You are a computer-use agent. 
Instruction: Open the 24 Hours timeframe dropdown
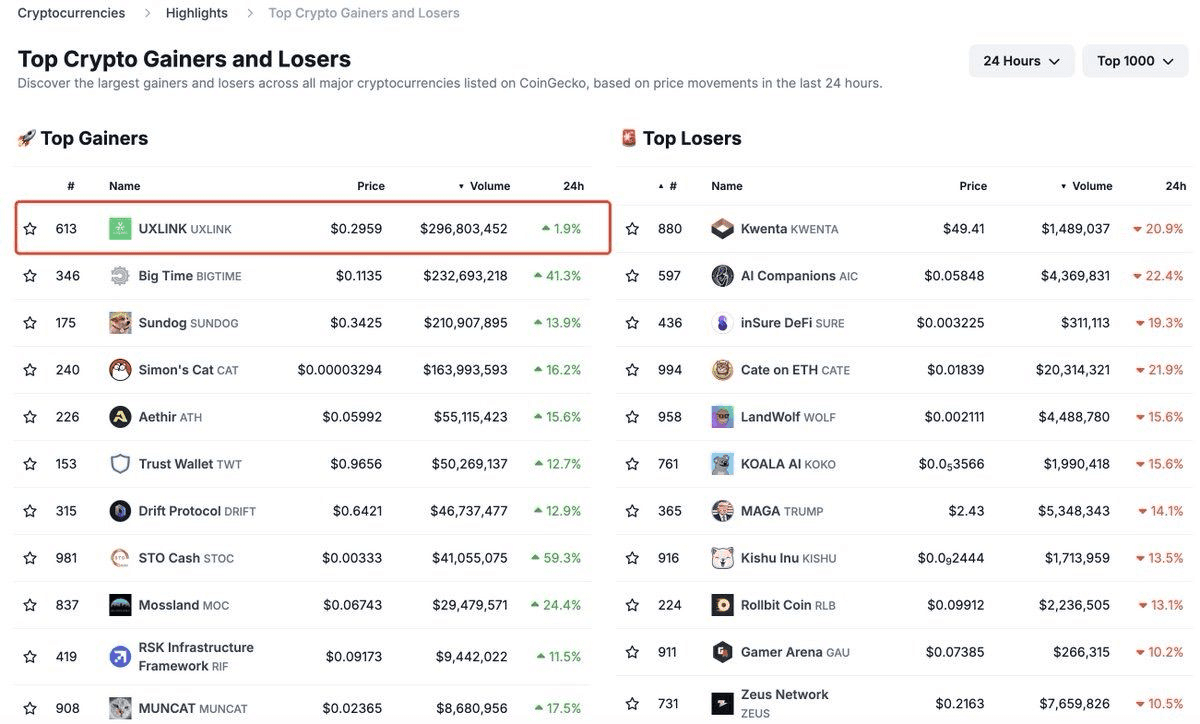(1022, 61)
